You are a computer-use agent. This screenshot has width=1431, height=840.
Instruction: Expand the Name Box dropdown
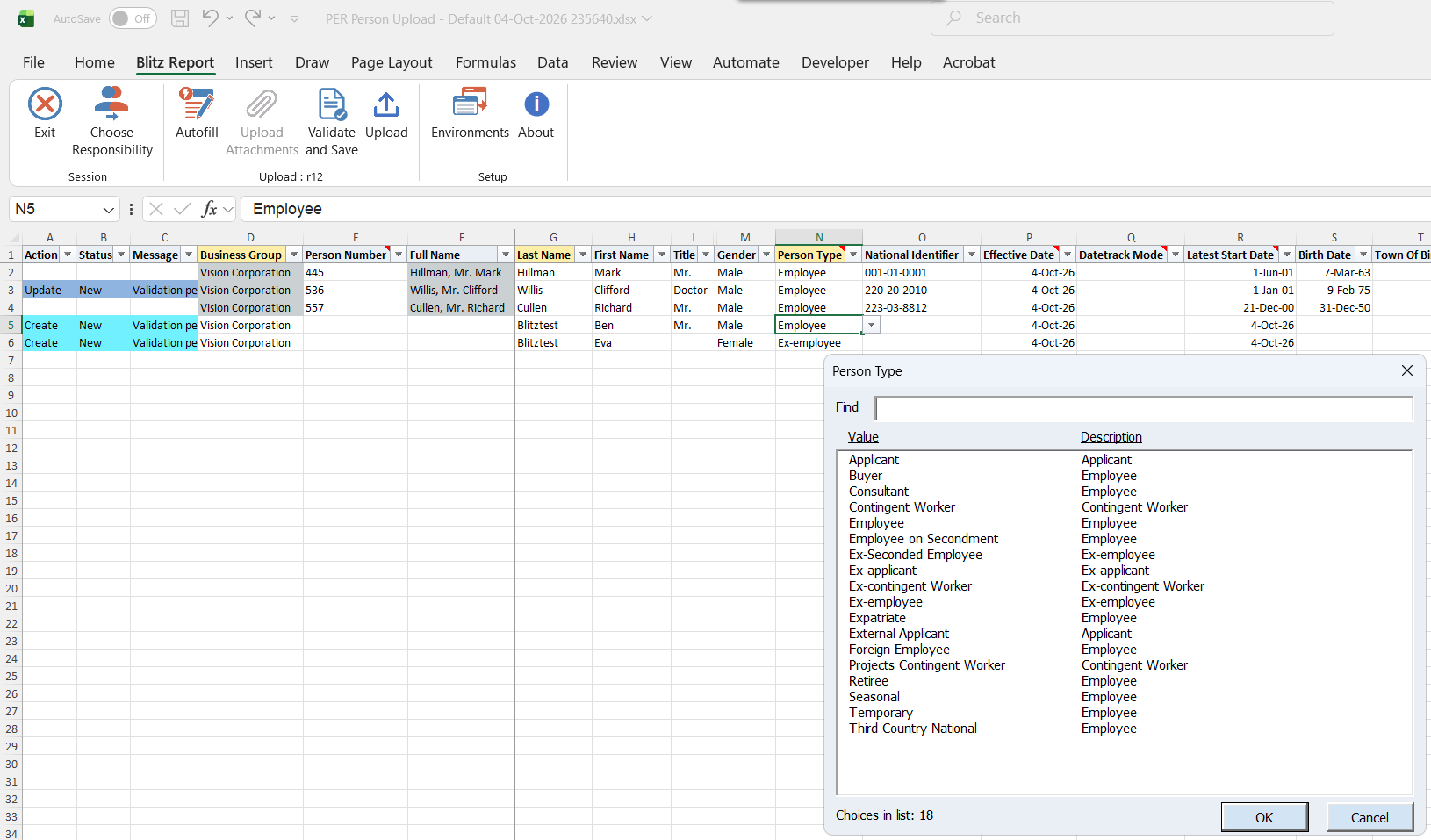point(109,210)
